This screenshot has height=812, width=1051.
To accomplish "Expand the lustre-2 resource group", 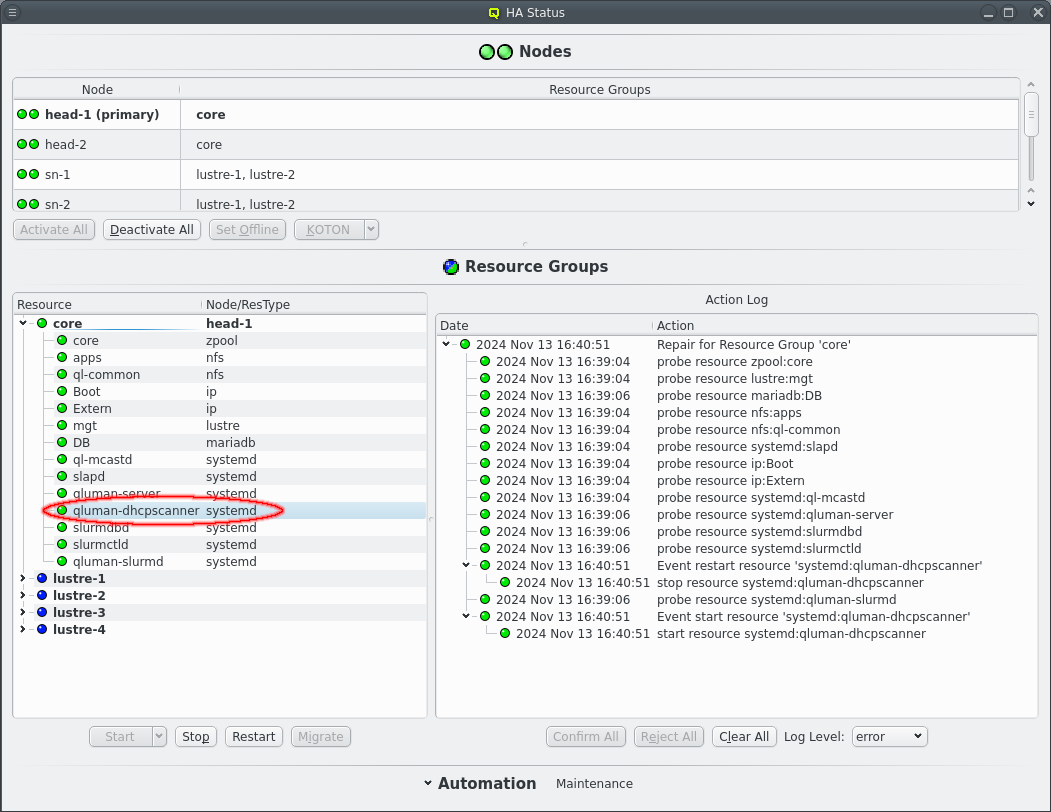I will pyautogui.click(x=23, y=595).
